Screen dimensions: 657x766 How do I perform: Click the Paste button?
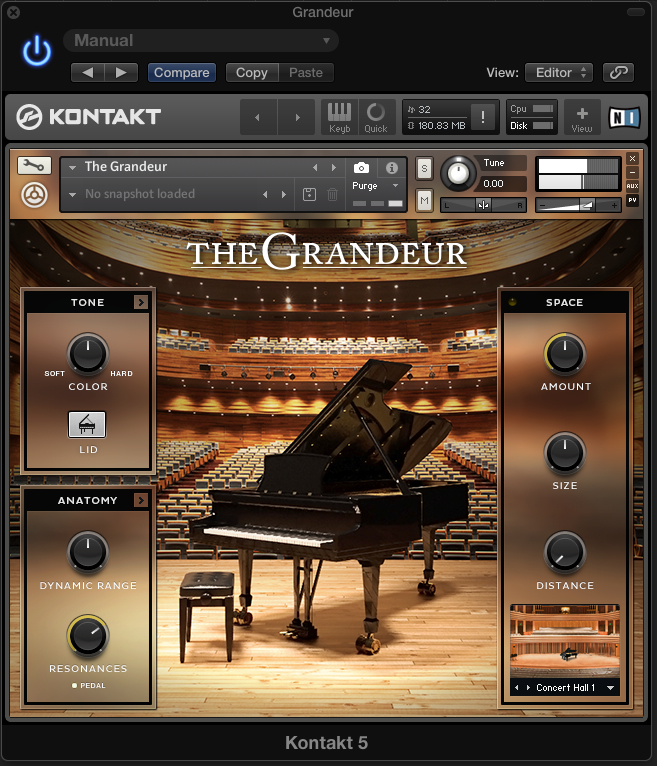point(306,73)
